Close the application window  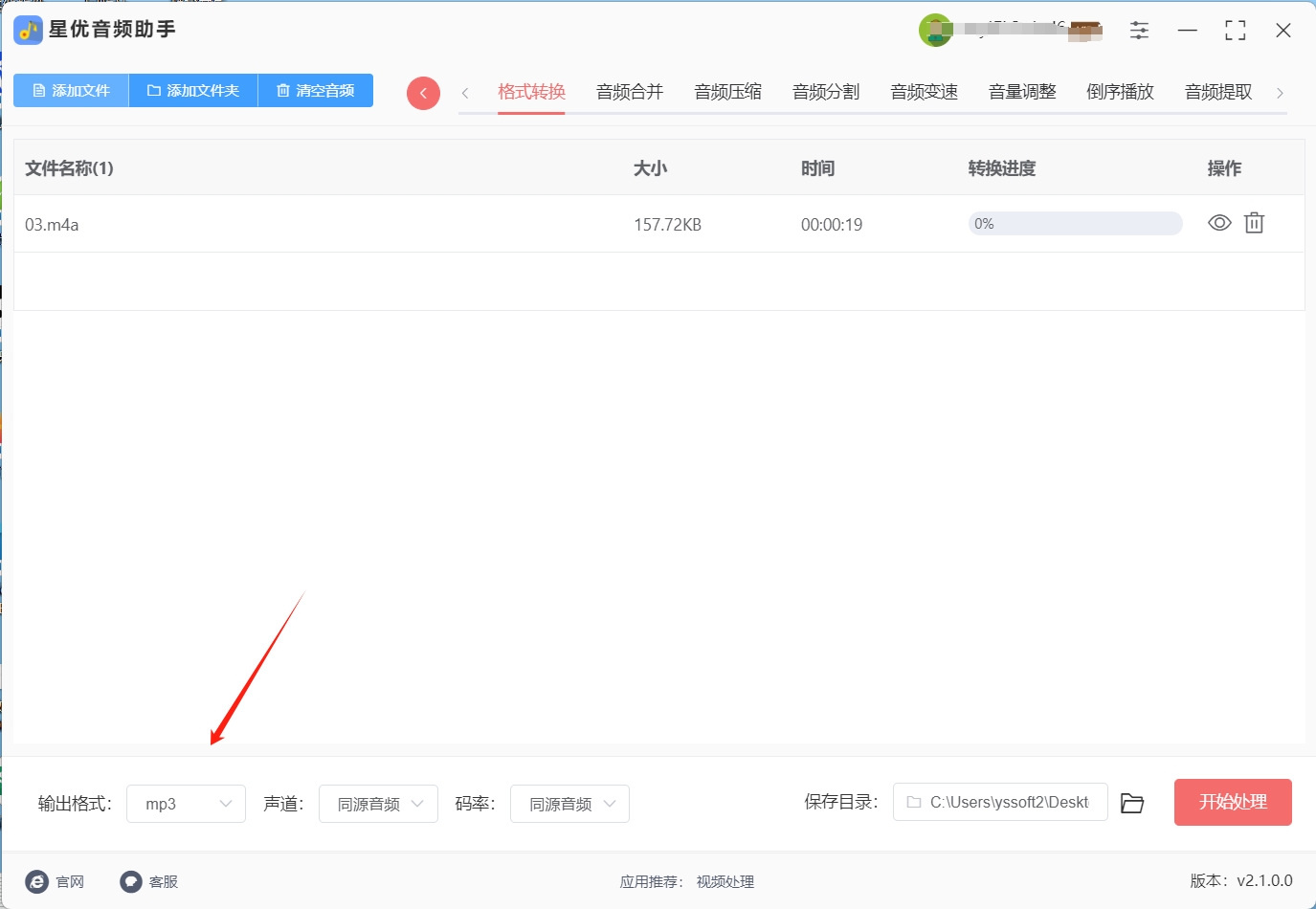pyautogui.click(x=1283, y=30)
